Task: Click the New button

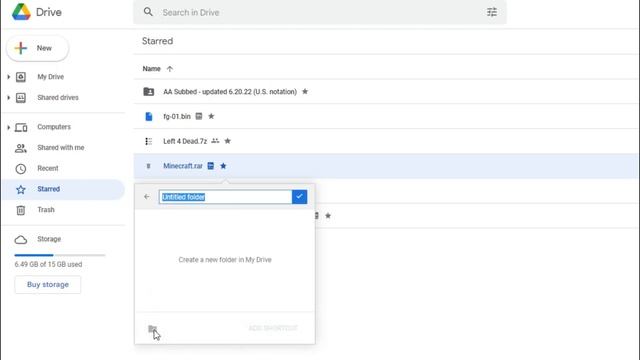Action: click(x=38, y=48)
